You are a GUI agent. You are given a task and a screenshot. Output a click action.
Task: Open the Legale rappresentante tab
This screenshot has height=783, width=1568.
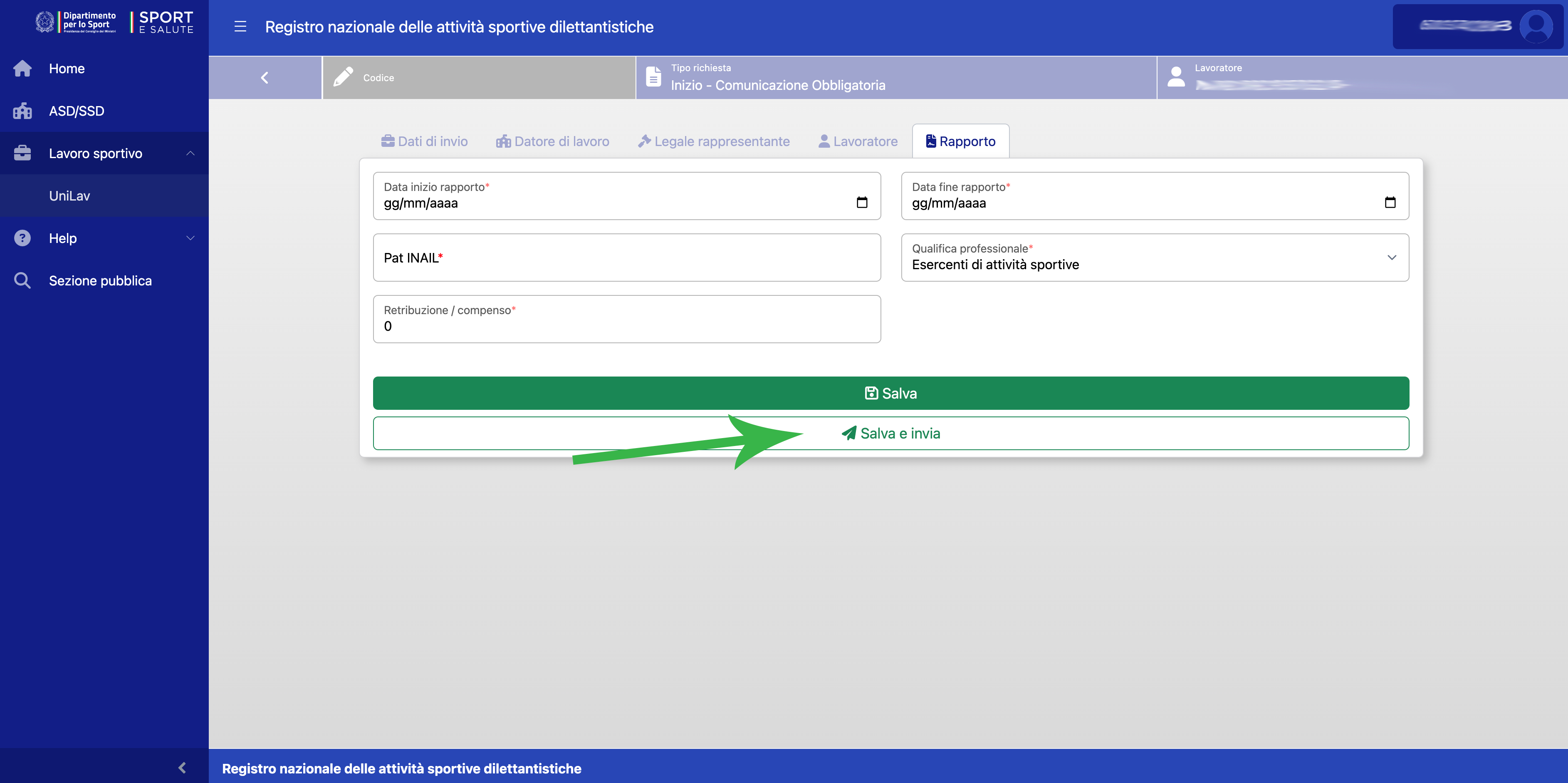[713, 141]
